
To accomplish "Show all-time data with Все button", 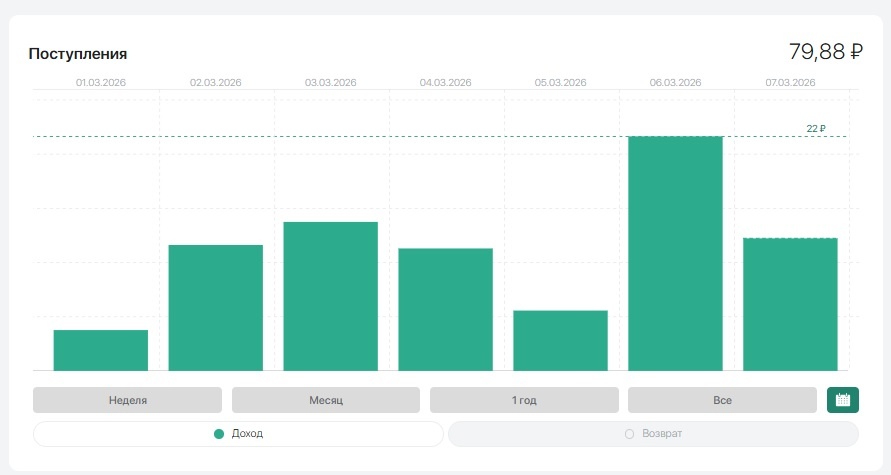I will pyautogui.click(x=722, y=400).
